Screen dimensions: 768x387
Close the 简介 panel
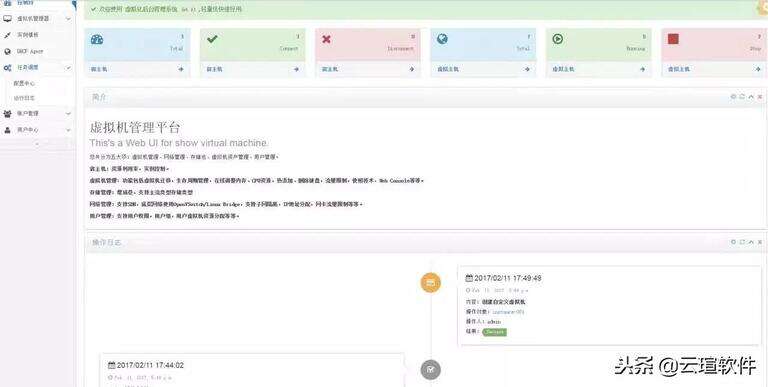click(x=760, y=97)
